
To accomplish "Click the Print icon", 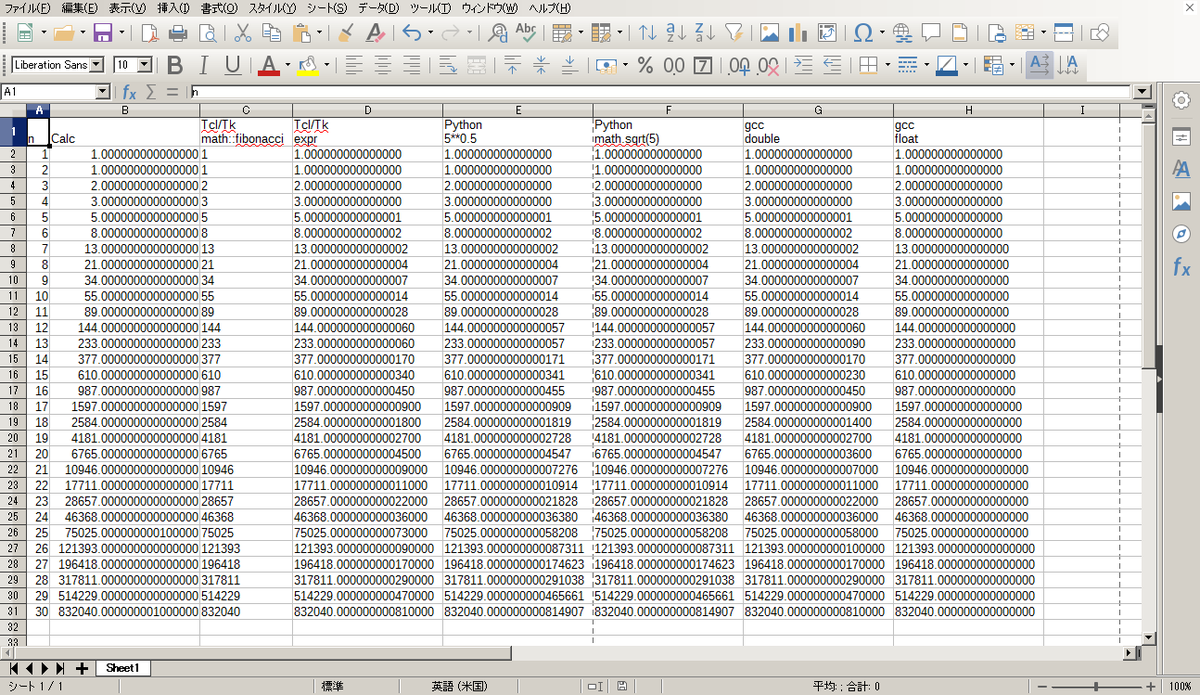I will point(178,33).
